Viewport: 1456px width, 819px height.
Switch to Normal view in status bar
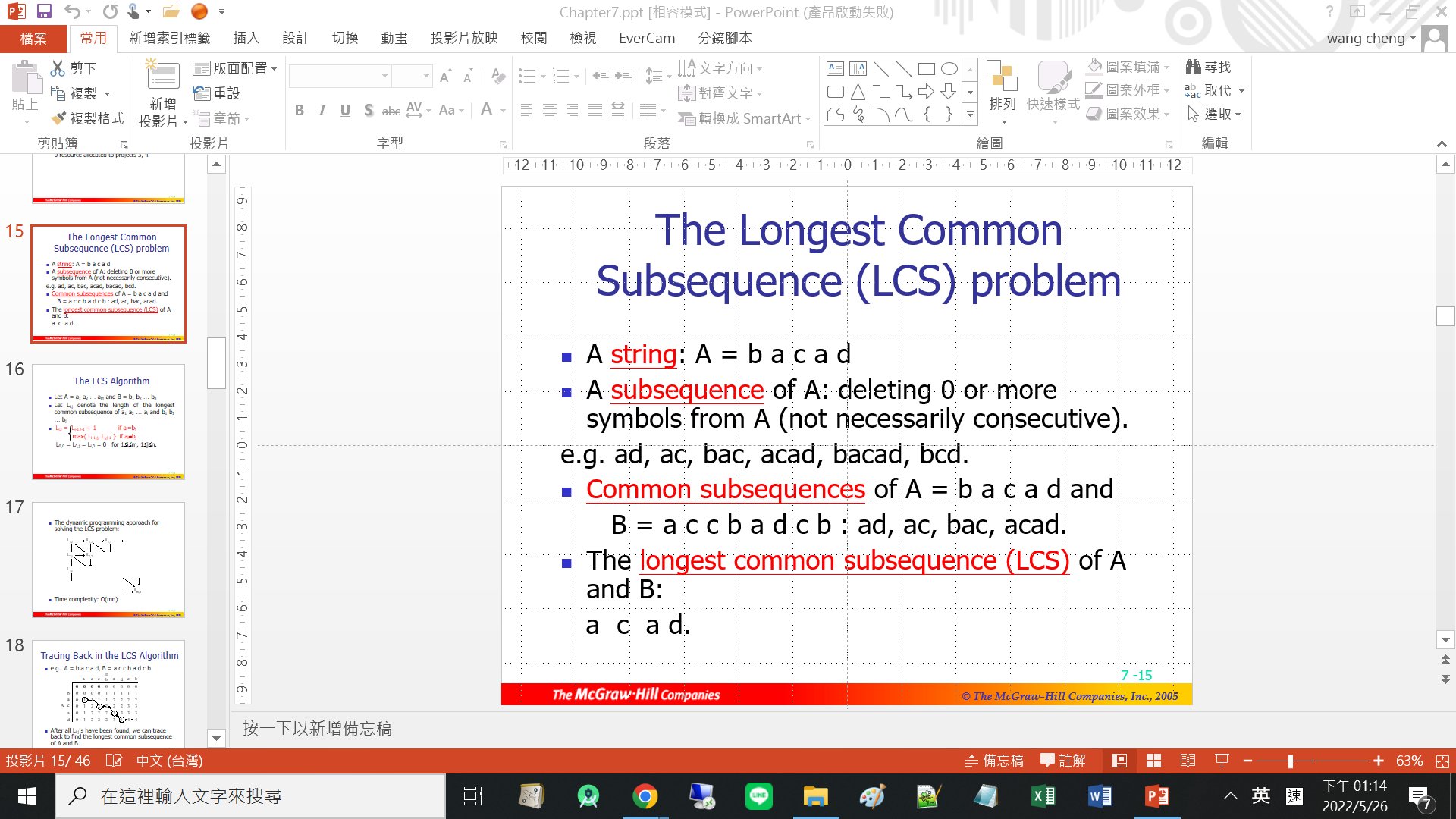(x=1119, y=761)
